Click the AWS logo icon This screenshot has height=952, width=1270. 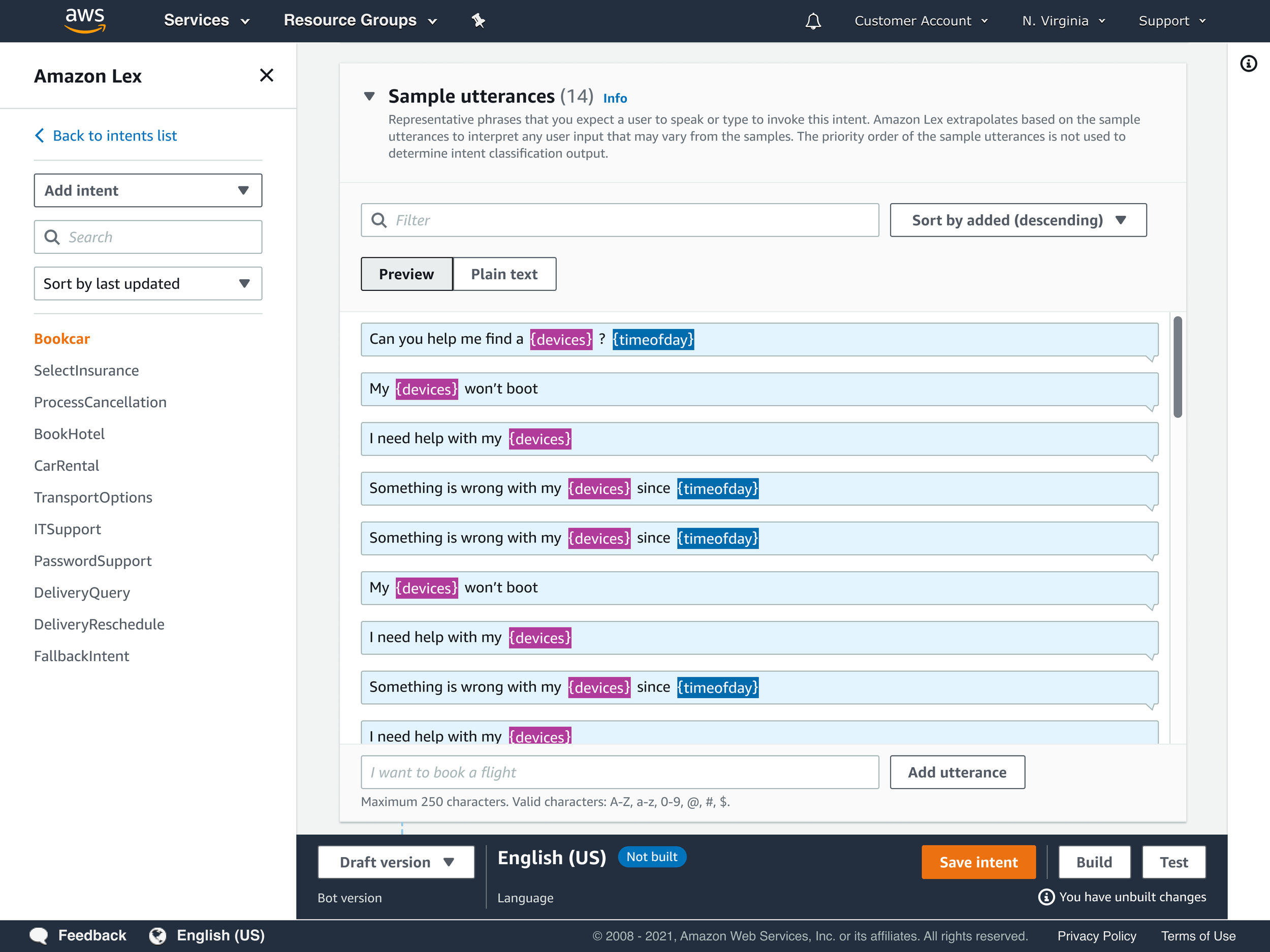85,20
